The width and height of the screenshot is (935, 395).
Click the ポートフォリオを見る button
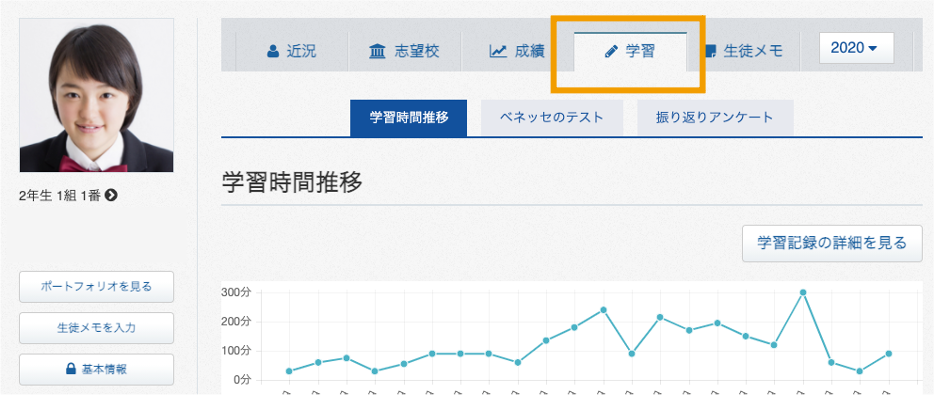97,287
